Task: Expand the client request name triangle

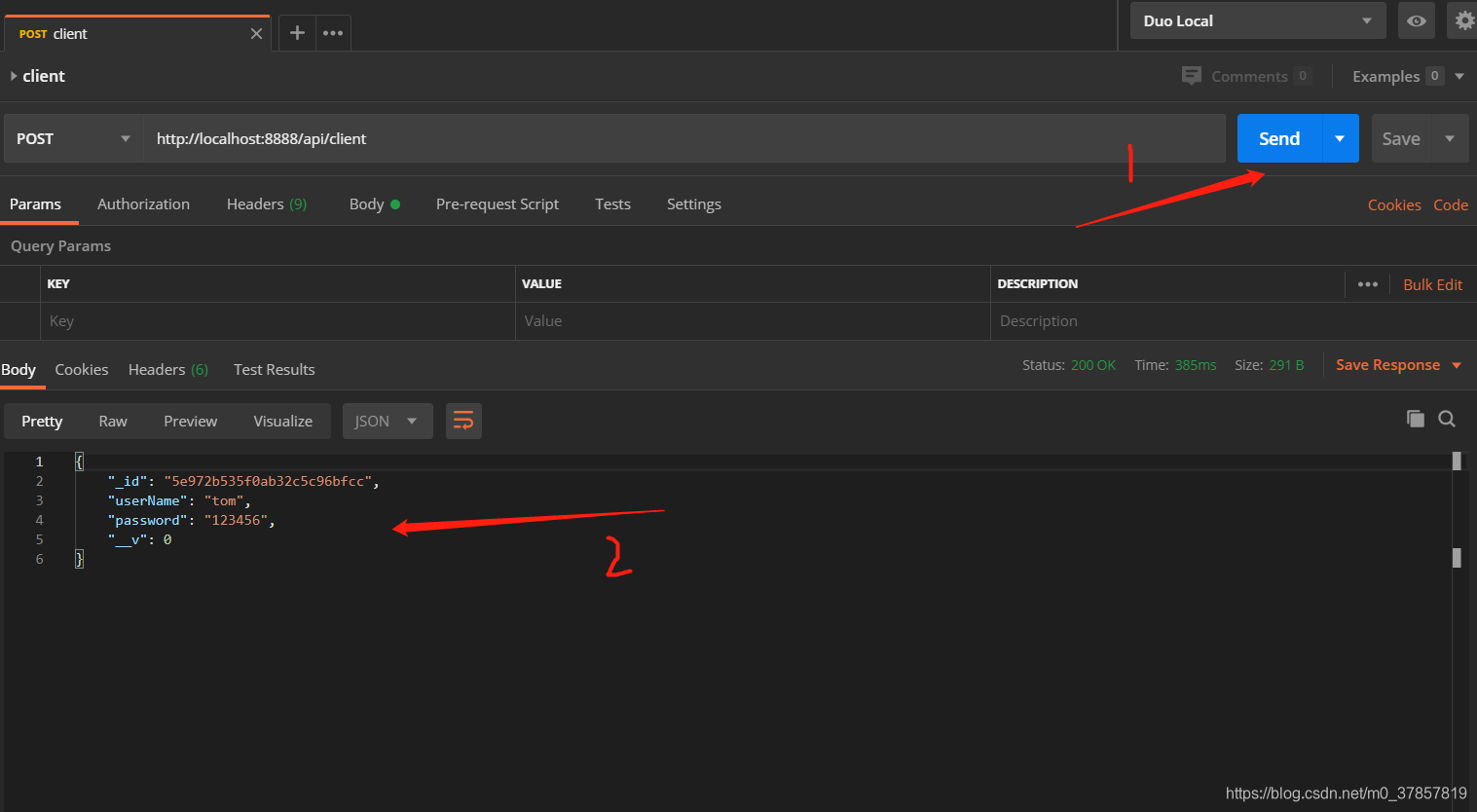Action: click(x=14, y=76)
